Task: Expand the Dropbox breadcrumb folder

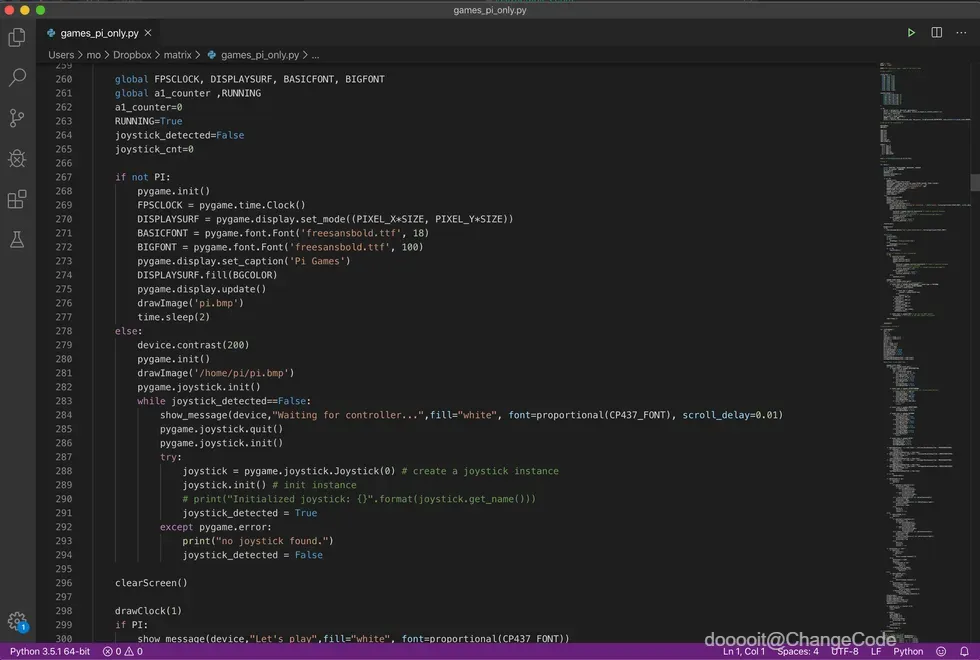Action: 132,55
